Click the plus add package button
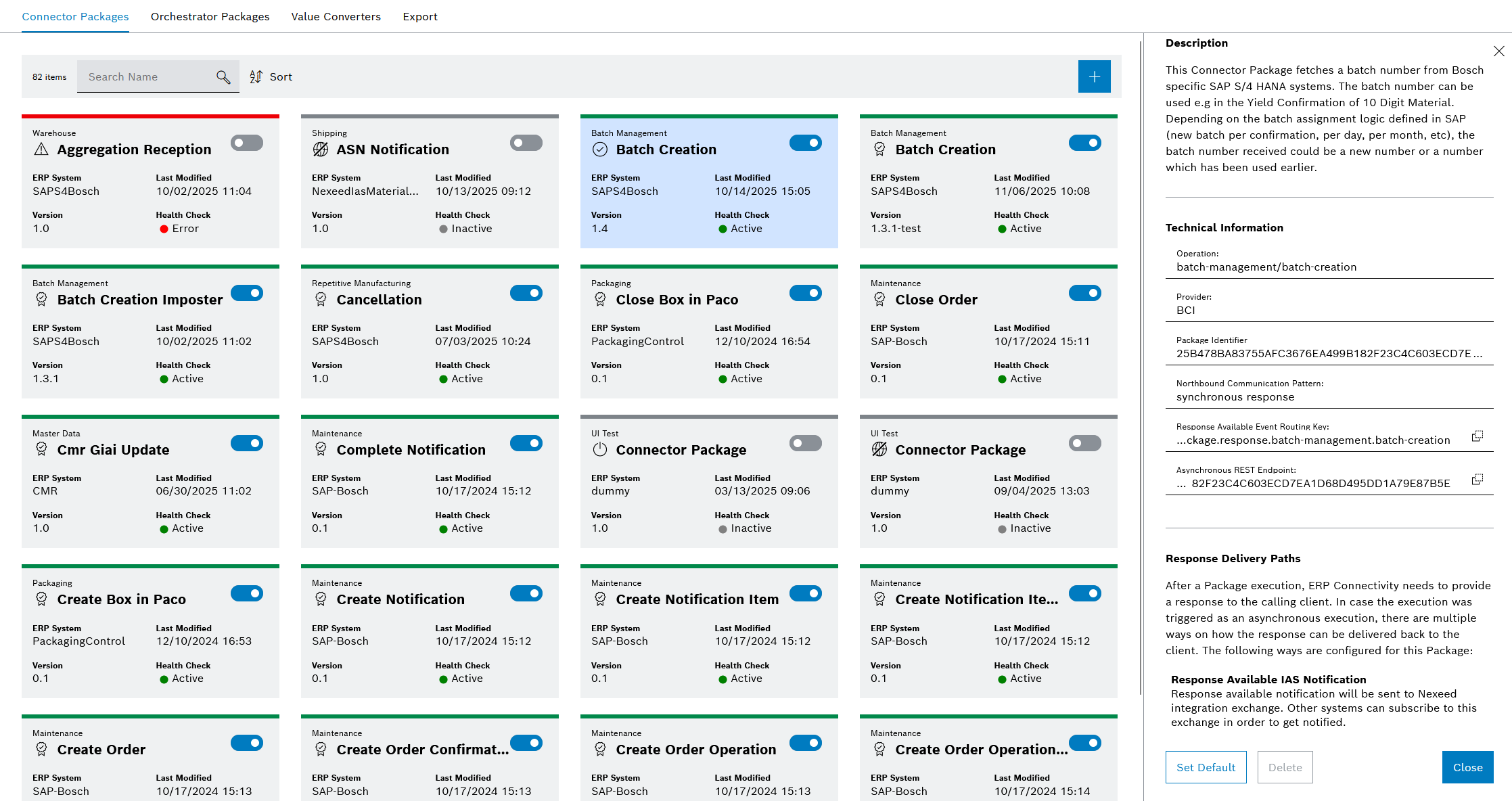This screenshot has width=1512, height=801. tap(1094, 77)
